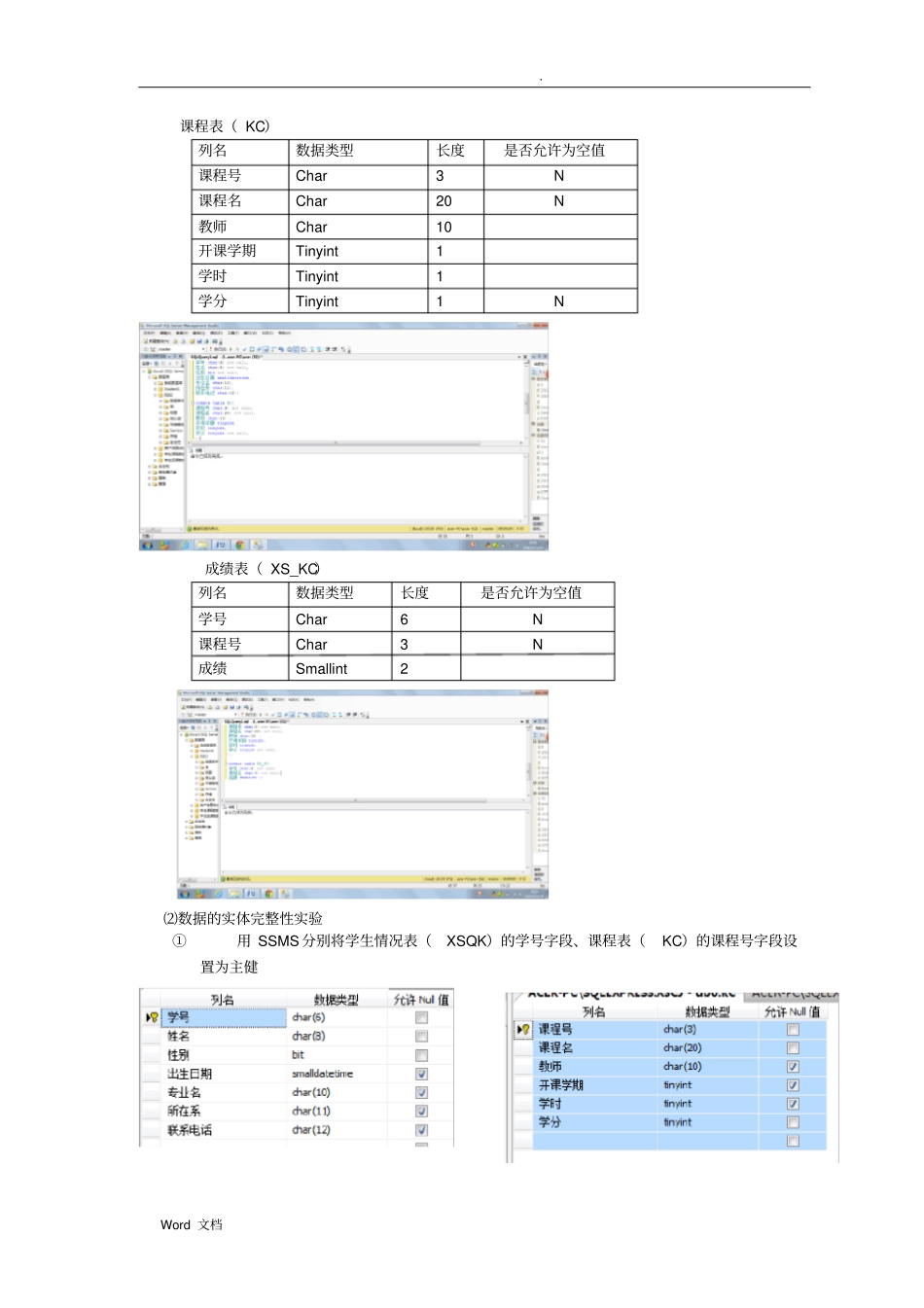
Task: Click tinyint type in 学时 designer row
Action: coord(708,1104)
